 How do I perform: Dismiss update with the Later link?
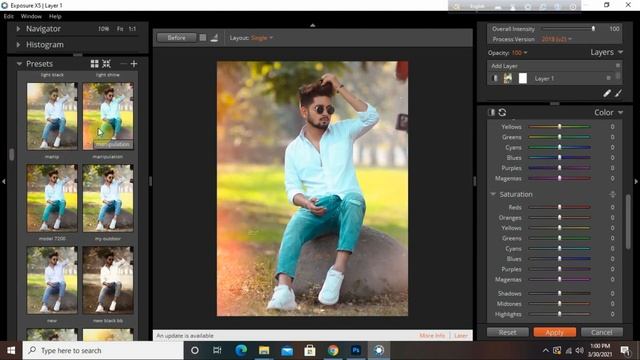(461, 336)
